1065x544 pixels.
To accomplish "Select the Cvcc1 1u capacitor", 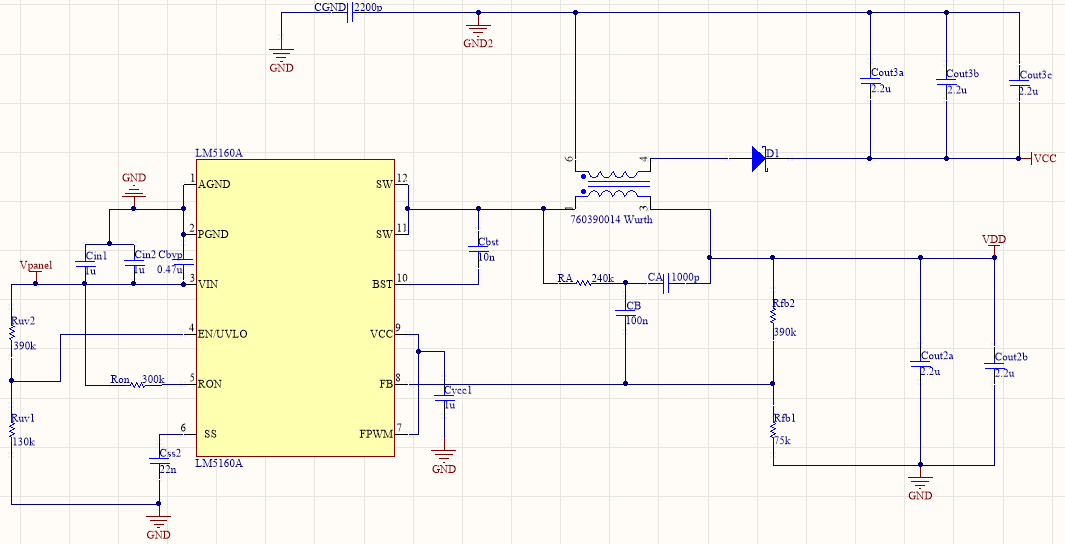I will tap(444, 397).
